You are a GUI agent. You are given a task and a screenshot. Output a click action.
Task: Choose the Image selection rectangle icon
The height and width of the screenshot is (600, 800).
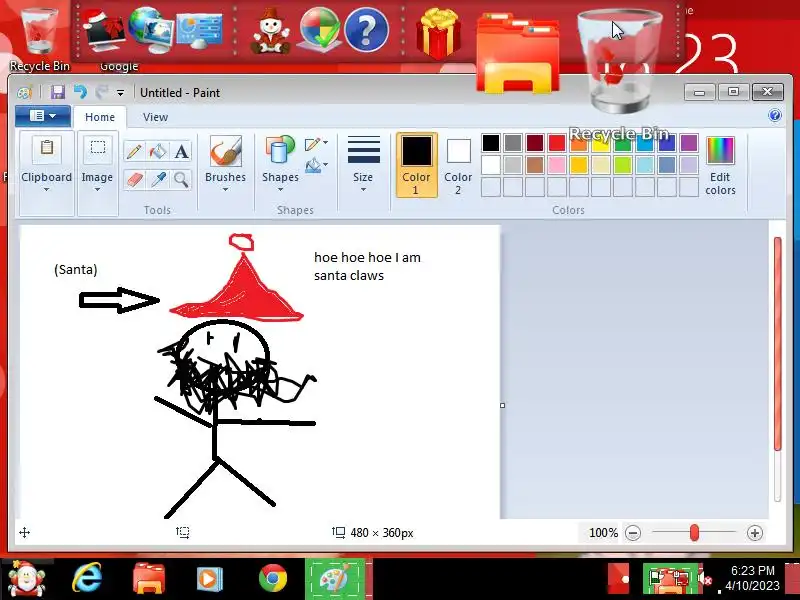[x=97, y=148]
